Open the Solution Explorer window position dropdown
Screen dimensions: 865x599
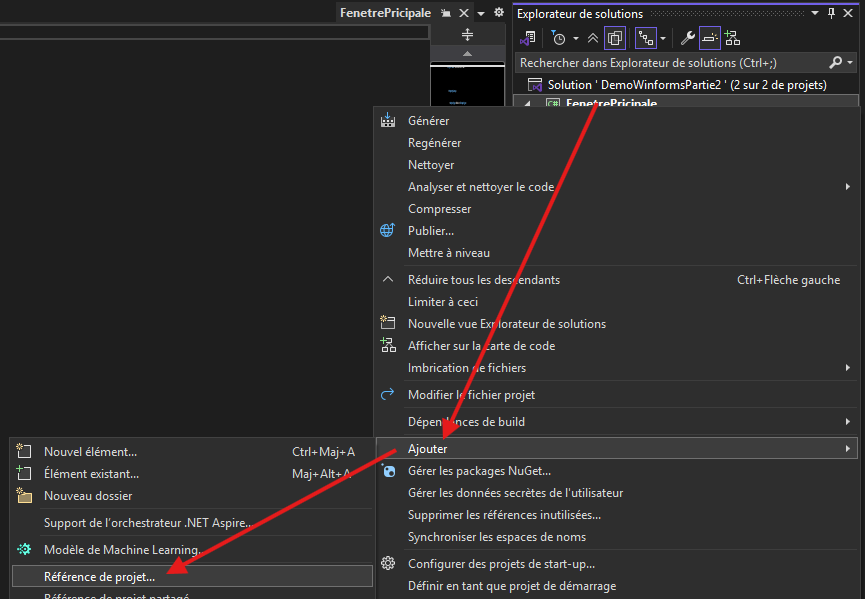815,13
